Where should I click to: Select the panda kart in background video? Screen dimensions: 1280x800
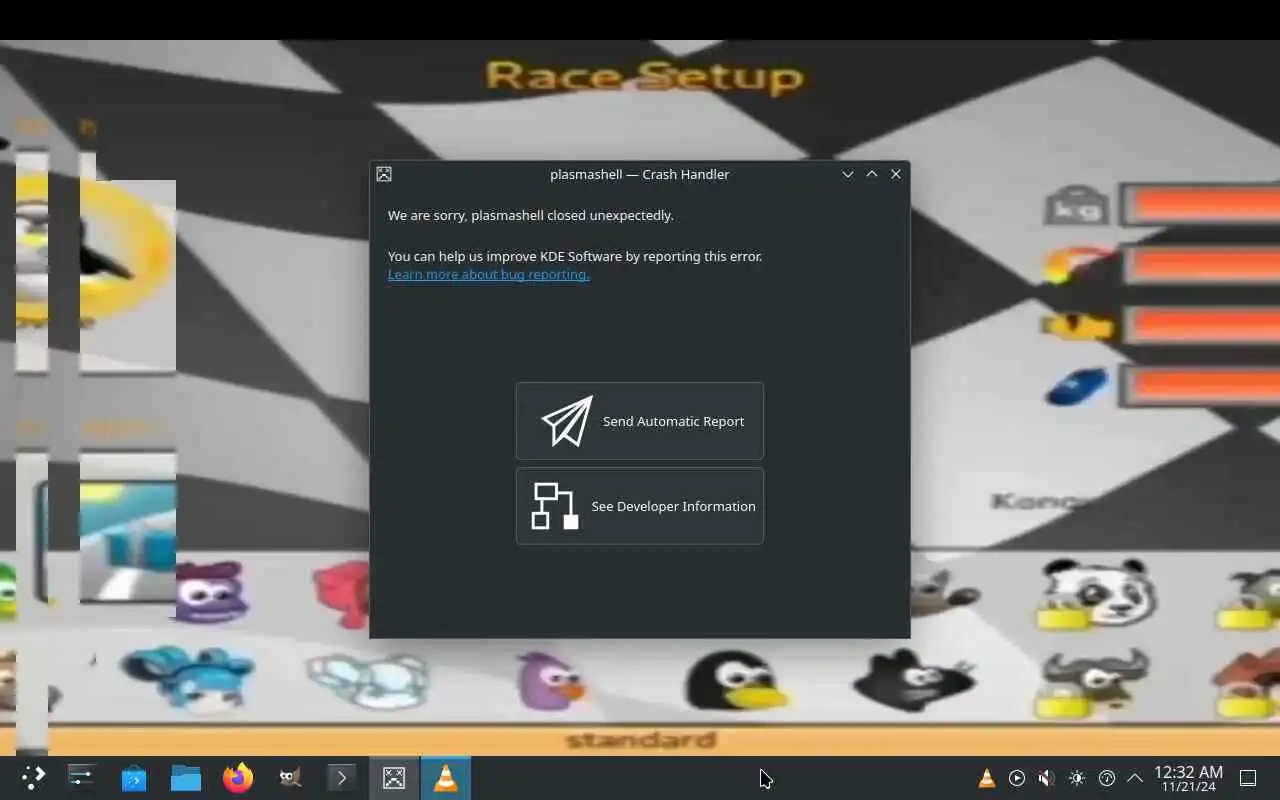[1097, 593]
